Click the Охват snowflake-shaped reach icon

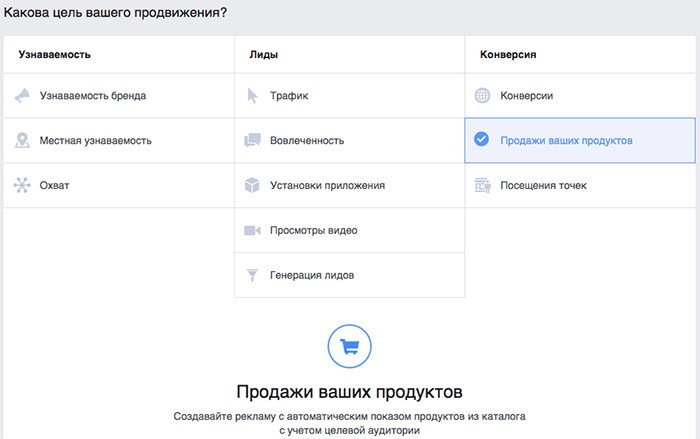22,185
